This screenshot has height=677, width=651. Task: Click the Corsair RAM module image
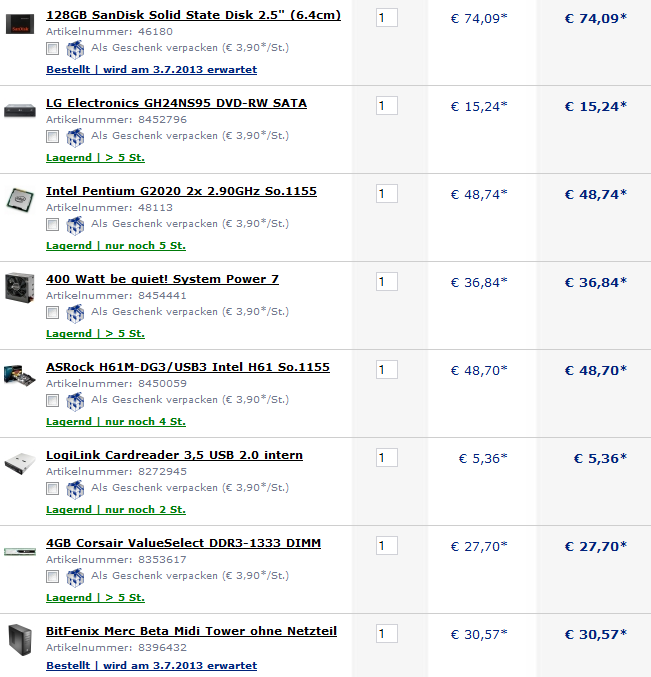(x=19, y=552)
